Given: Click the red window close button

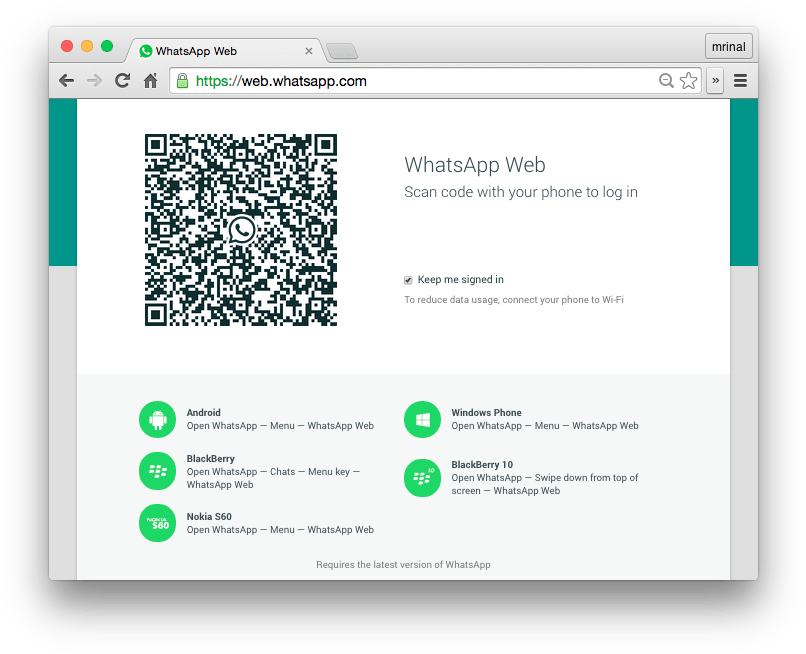Looking at the screenshot, I should point(67,46).
